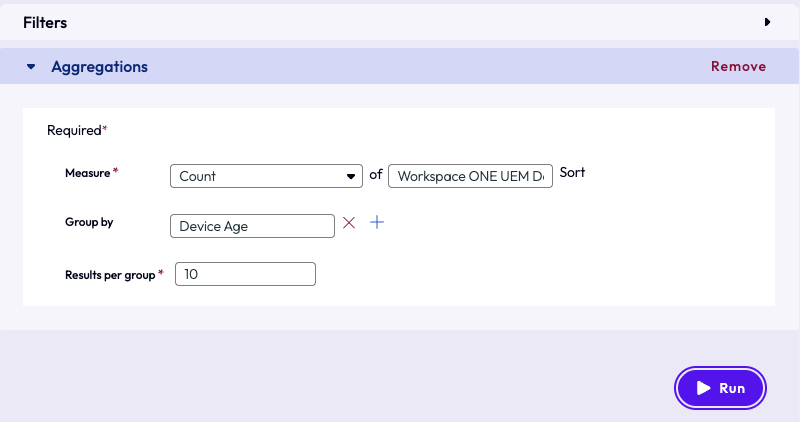Click the Aggregations header title
800x422 pixels.
pyautogui.click(x=99, y=67)
